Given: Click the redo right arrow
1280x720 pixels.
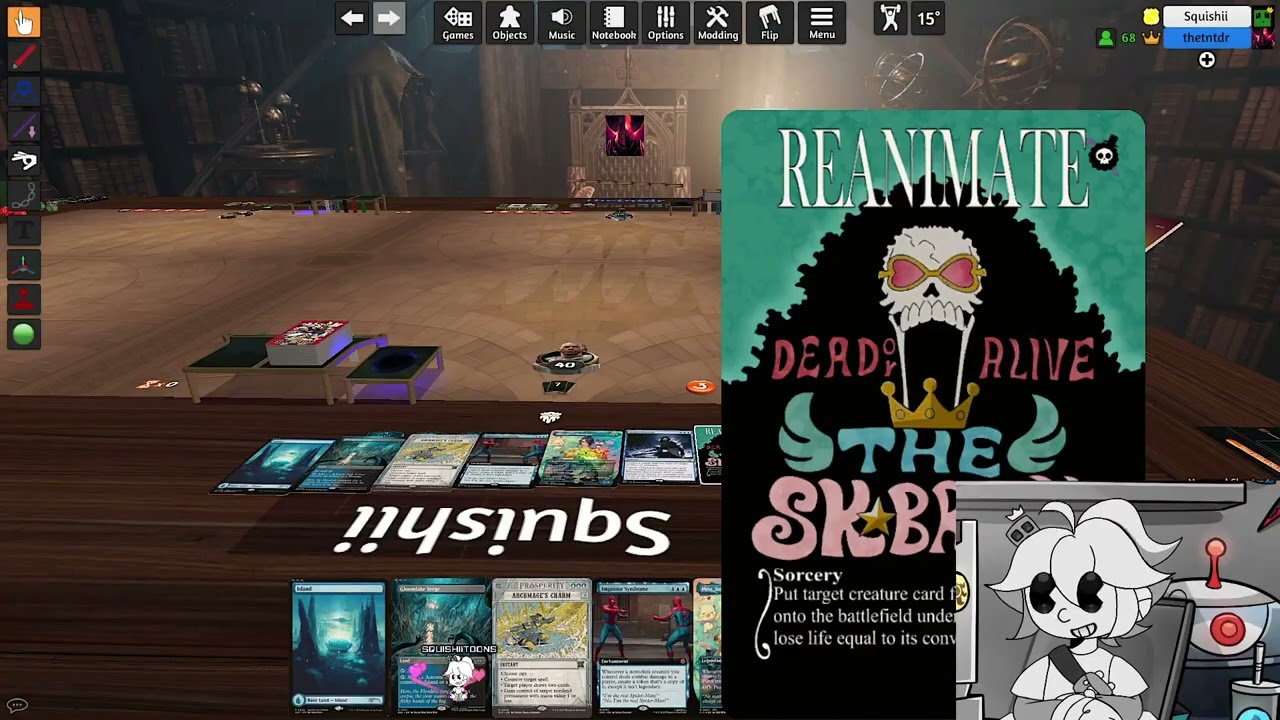Looking at the screenshot, I should (x=389, y=18).
